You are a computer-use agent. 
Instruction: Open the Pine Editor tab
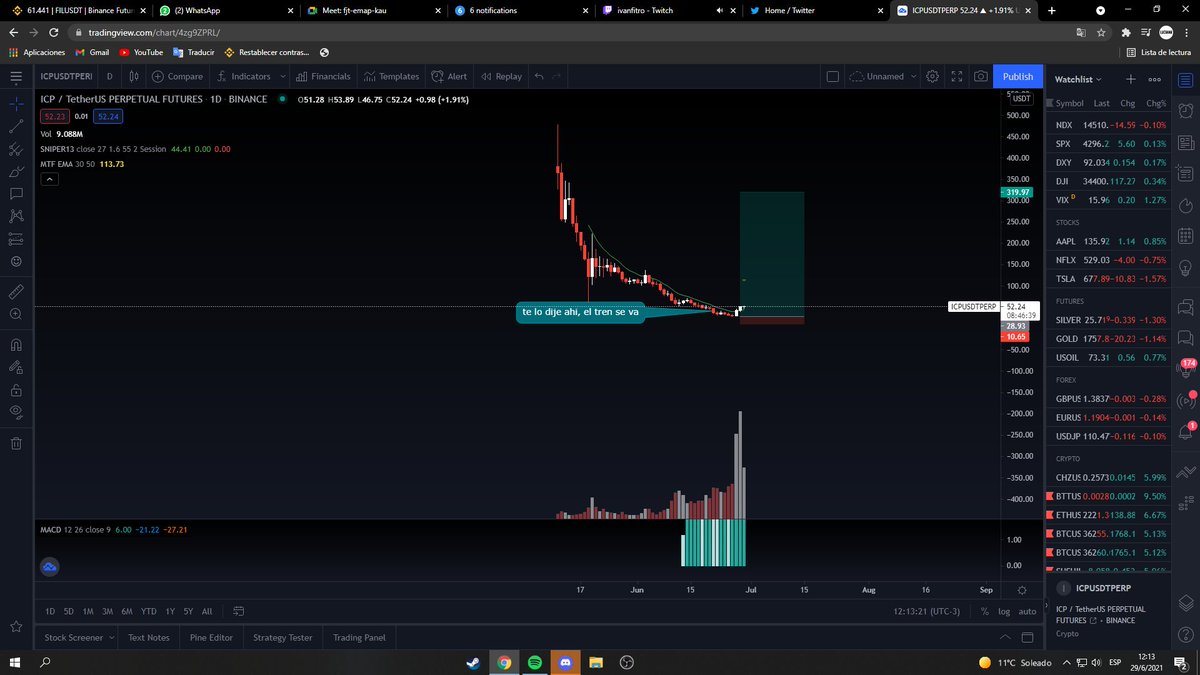[x=212, y=637]
